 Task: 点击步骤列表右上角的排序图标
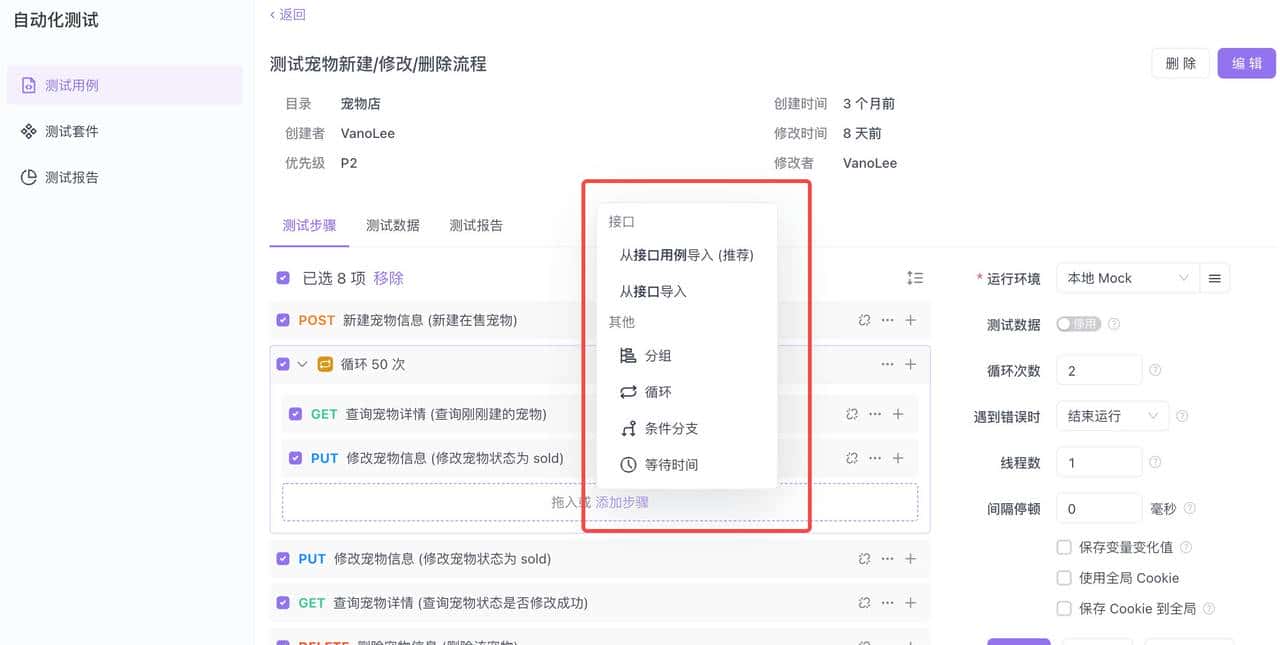[914, 278]
